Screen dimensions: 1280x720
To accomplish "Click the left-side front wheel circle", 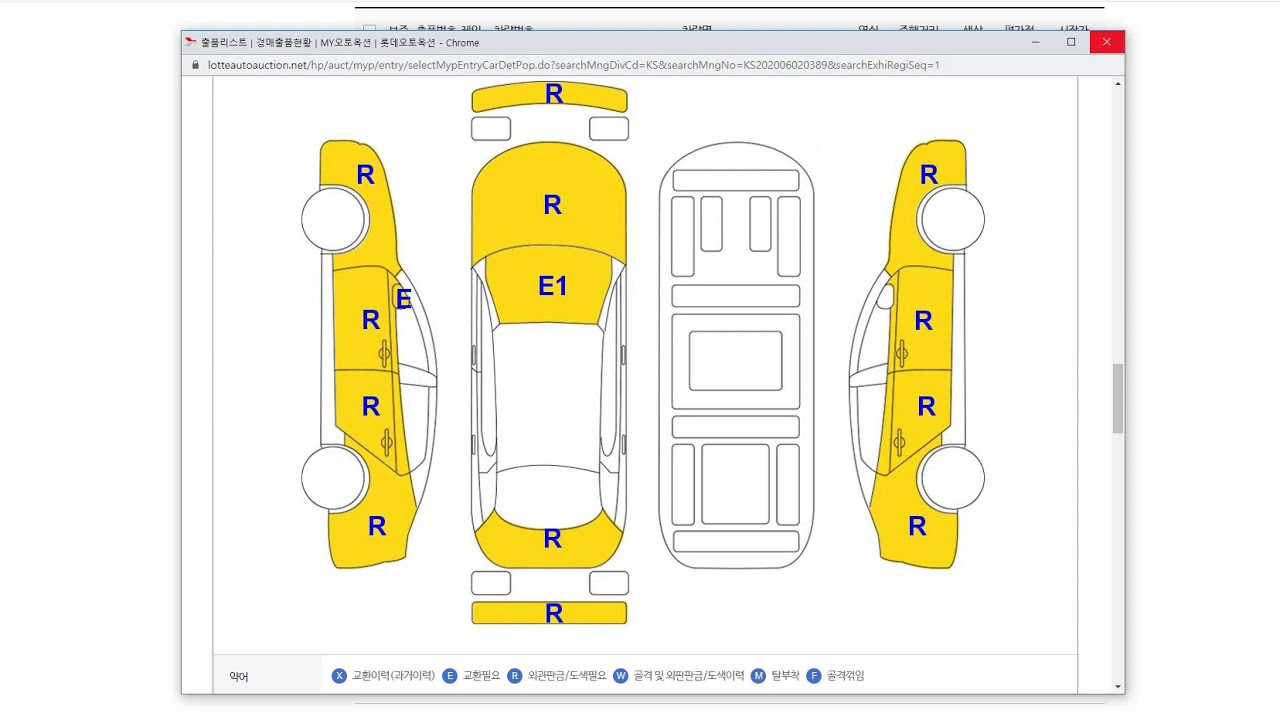I will 334,219.
